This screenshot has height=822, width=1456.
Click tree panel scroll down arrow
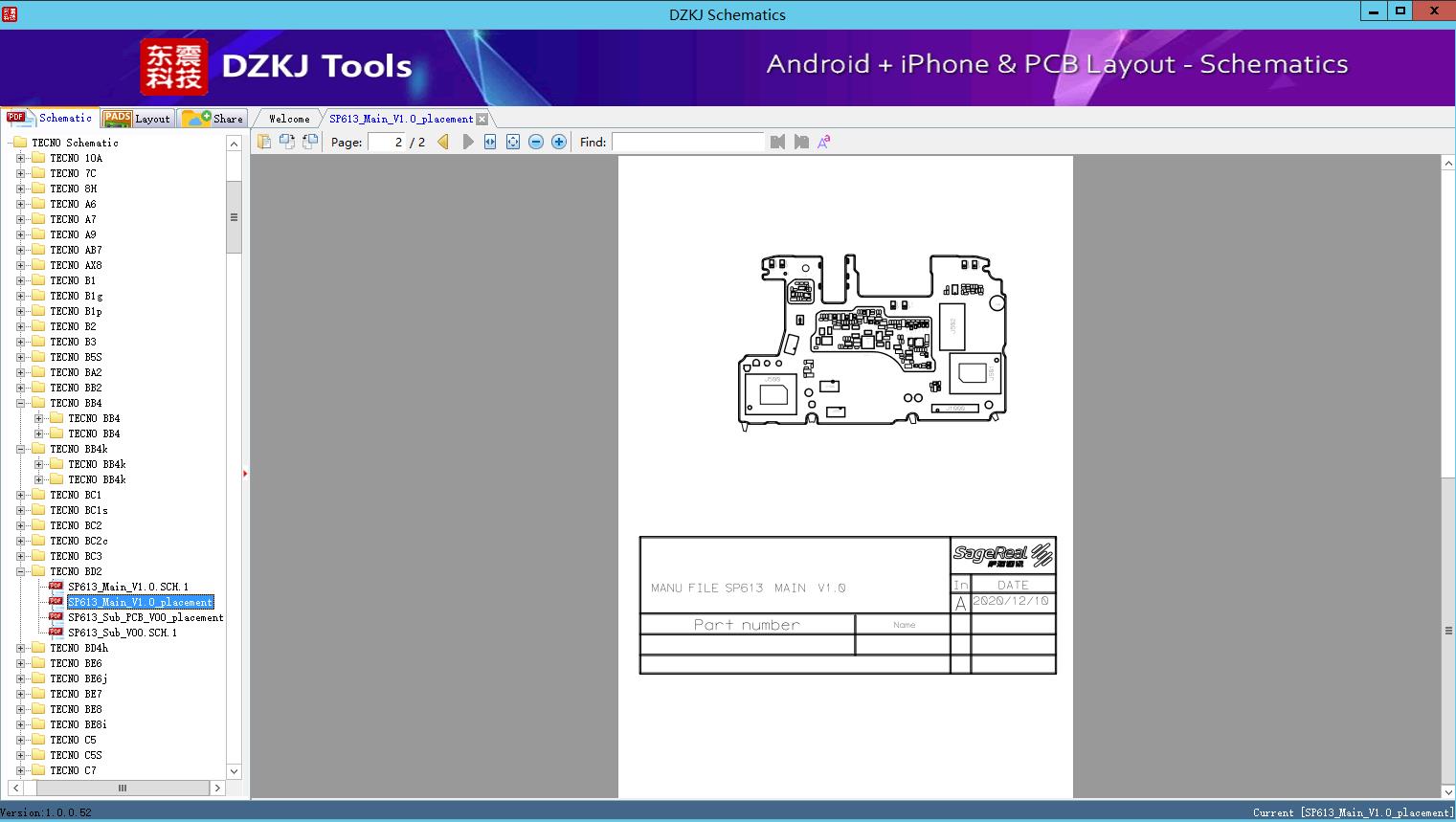point(234,771)
